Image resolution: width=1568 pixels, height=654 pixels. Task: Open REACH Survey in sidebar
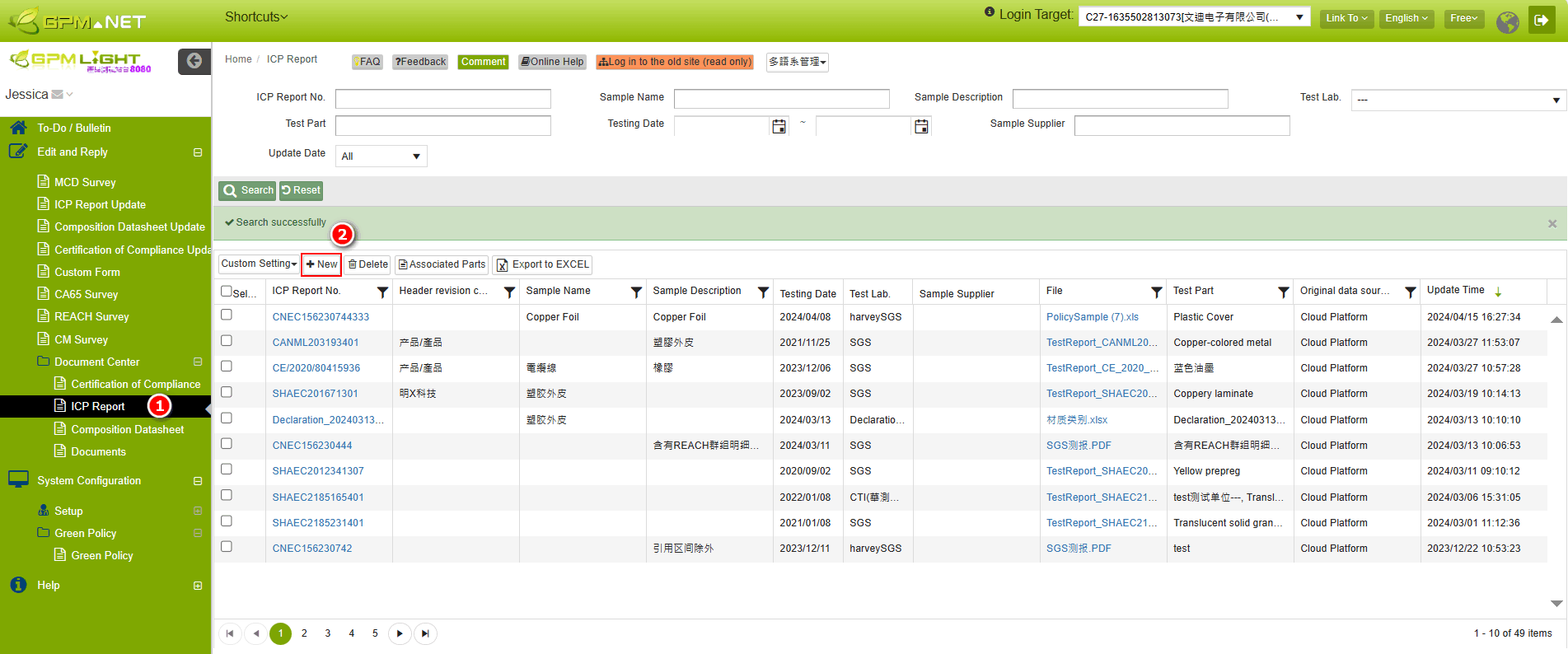pyautogui.click(x=91, y=316)
